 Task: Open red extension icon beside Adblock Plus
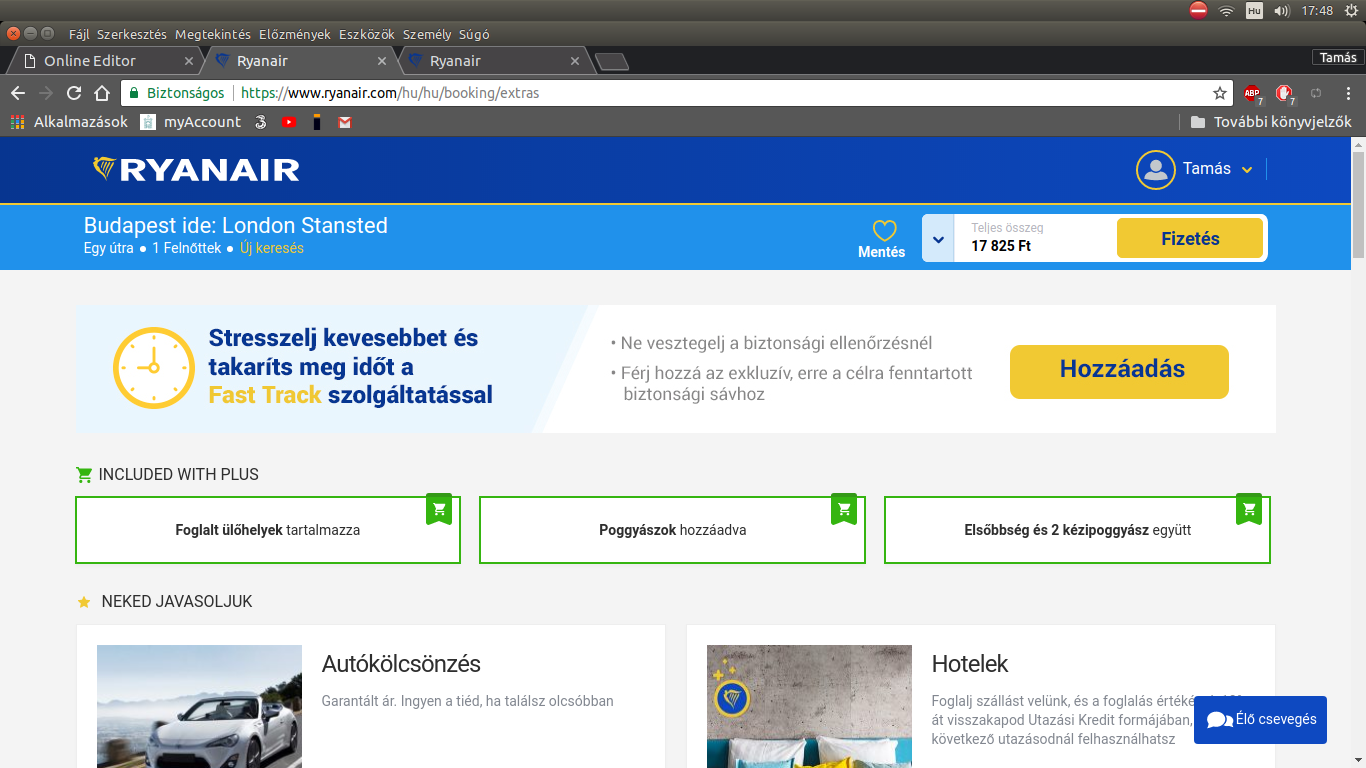click(1284, 94)
